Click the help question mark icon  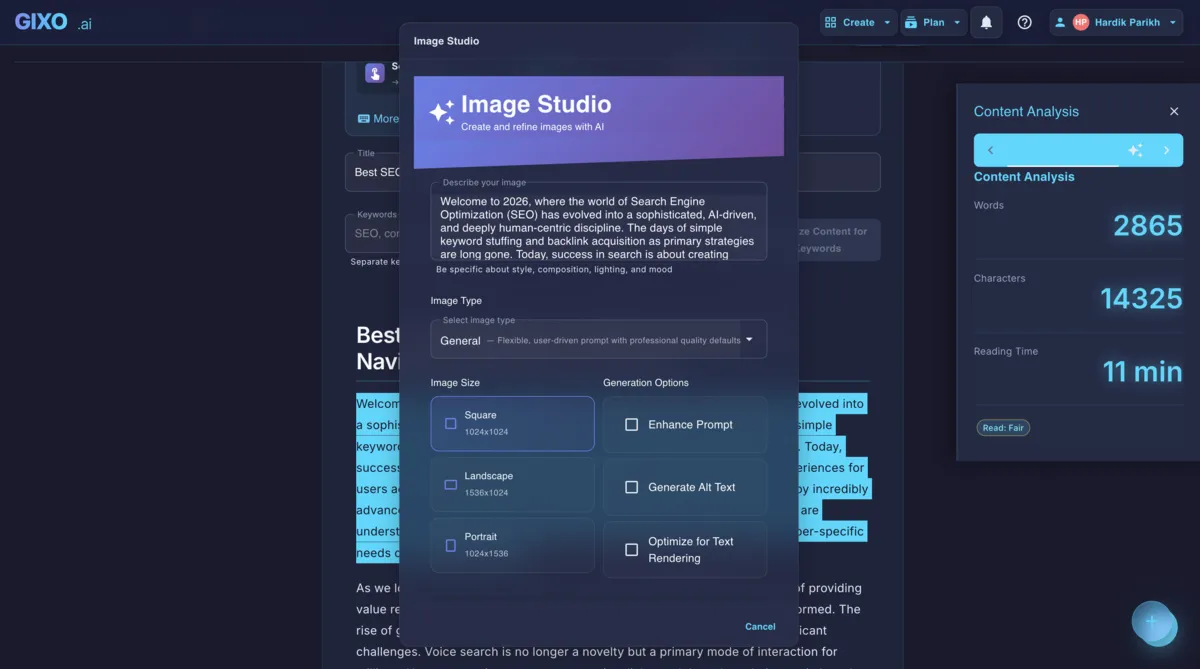(x=1024, y=21)
